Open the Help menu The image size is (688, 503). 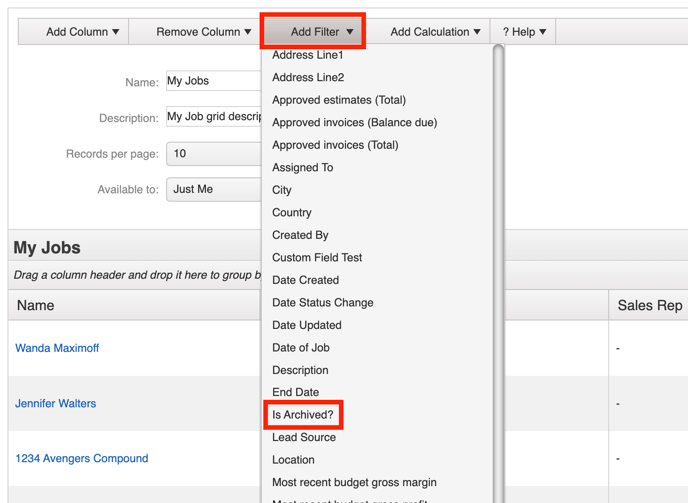coord(524,32)
